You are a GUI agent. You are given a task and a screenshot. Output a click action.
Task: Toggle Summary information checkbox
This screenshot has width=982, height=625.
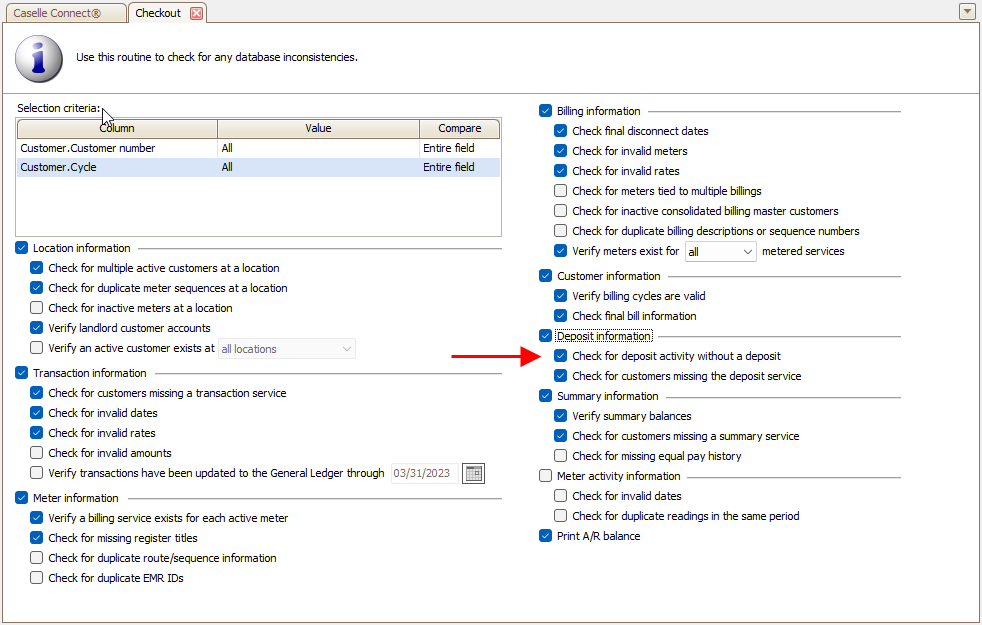(x=545, y=396)
